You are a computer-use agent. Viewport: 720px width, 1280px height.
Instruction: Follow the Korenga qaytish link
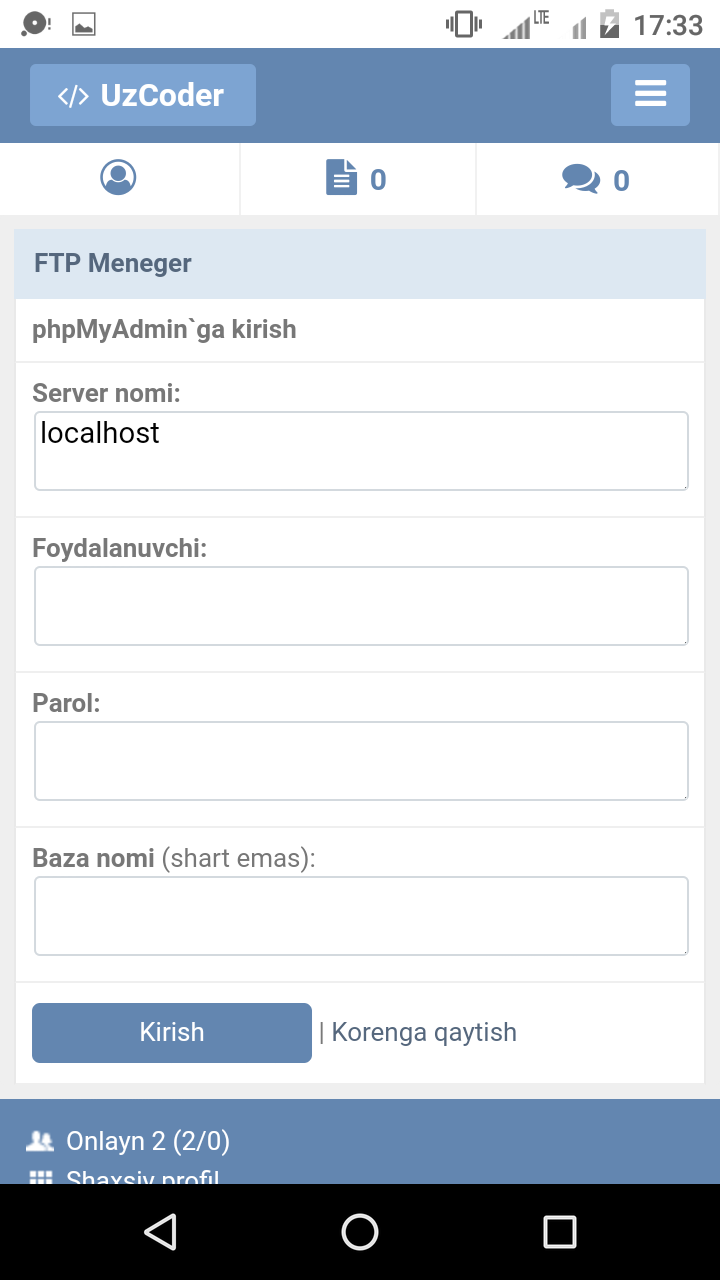pos(424,1032)
